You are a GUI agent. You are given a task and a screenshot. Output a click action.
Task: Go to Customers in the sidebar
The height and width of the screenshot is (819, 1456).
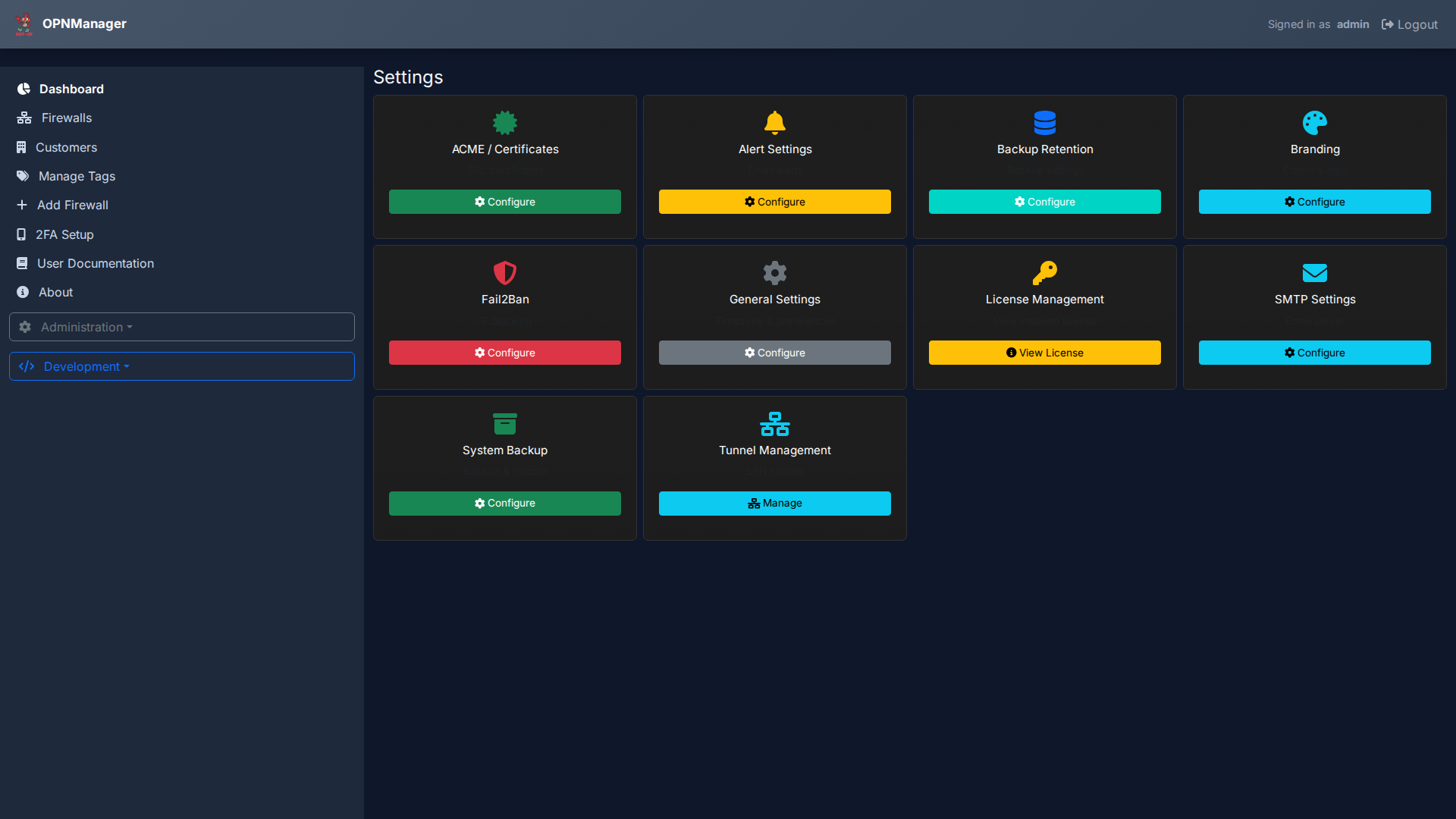tap(66, 147)
